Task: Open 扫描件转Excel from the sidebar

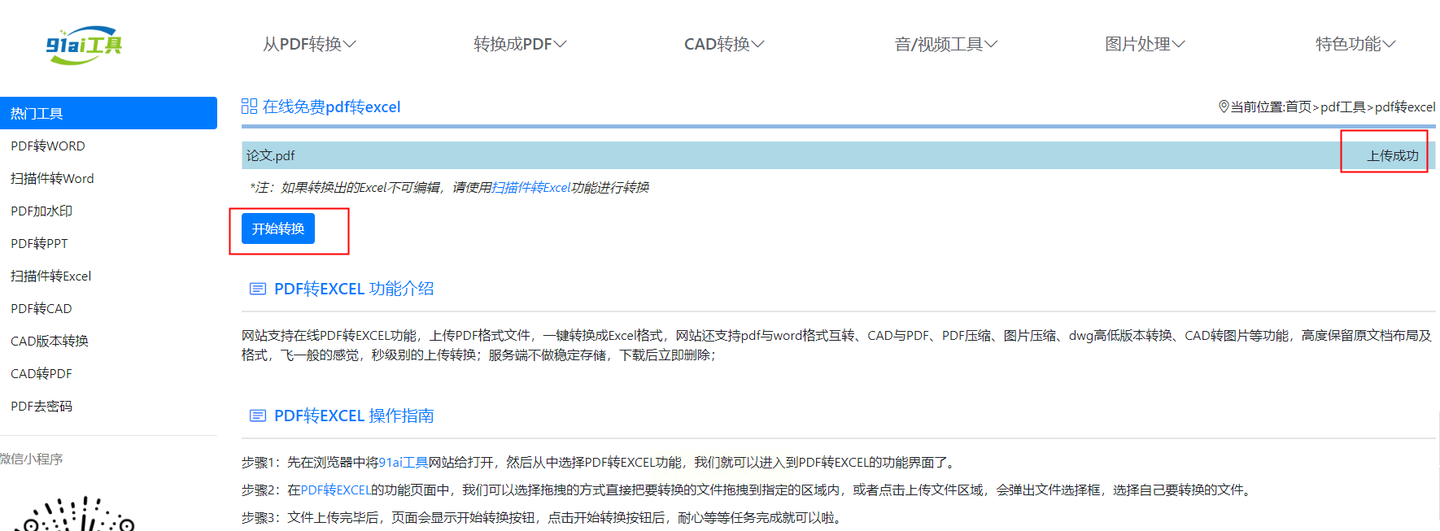Action: (51, 276)
